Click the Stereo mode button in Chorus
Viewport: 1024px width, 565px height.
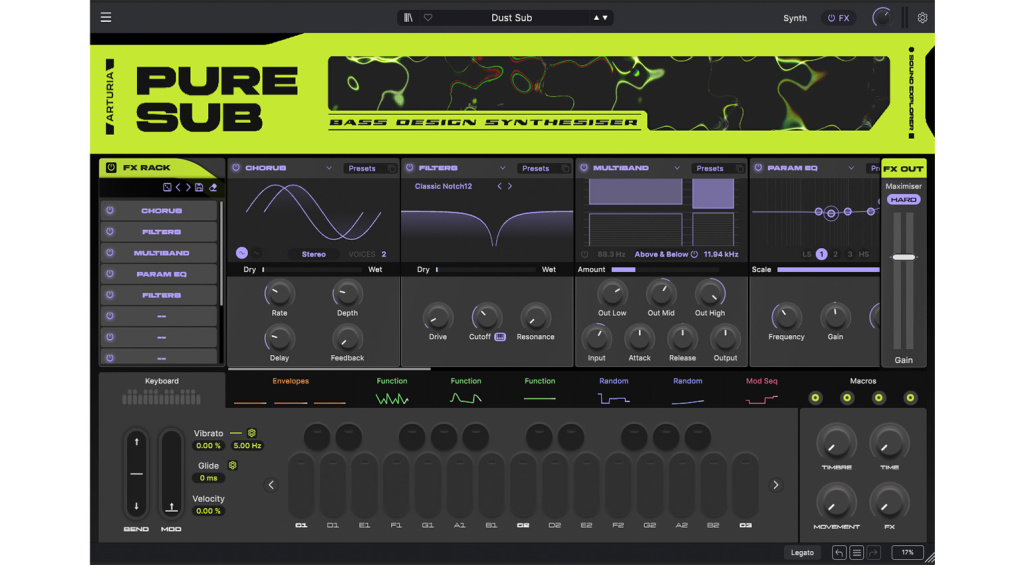click(x=313, y=254)
